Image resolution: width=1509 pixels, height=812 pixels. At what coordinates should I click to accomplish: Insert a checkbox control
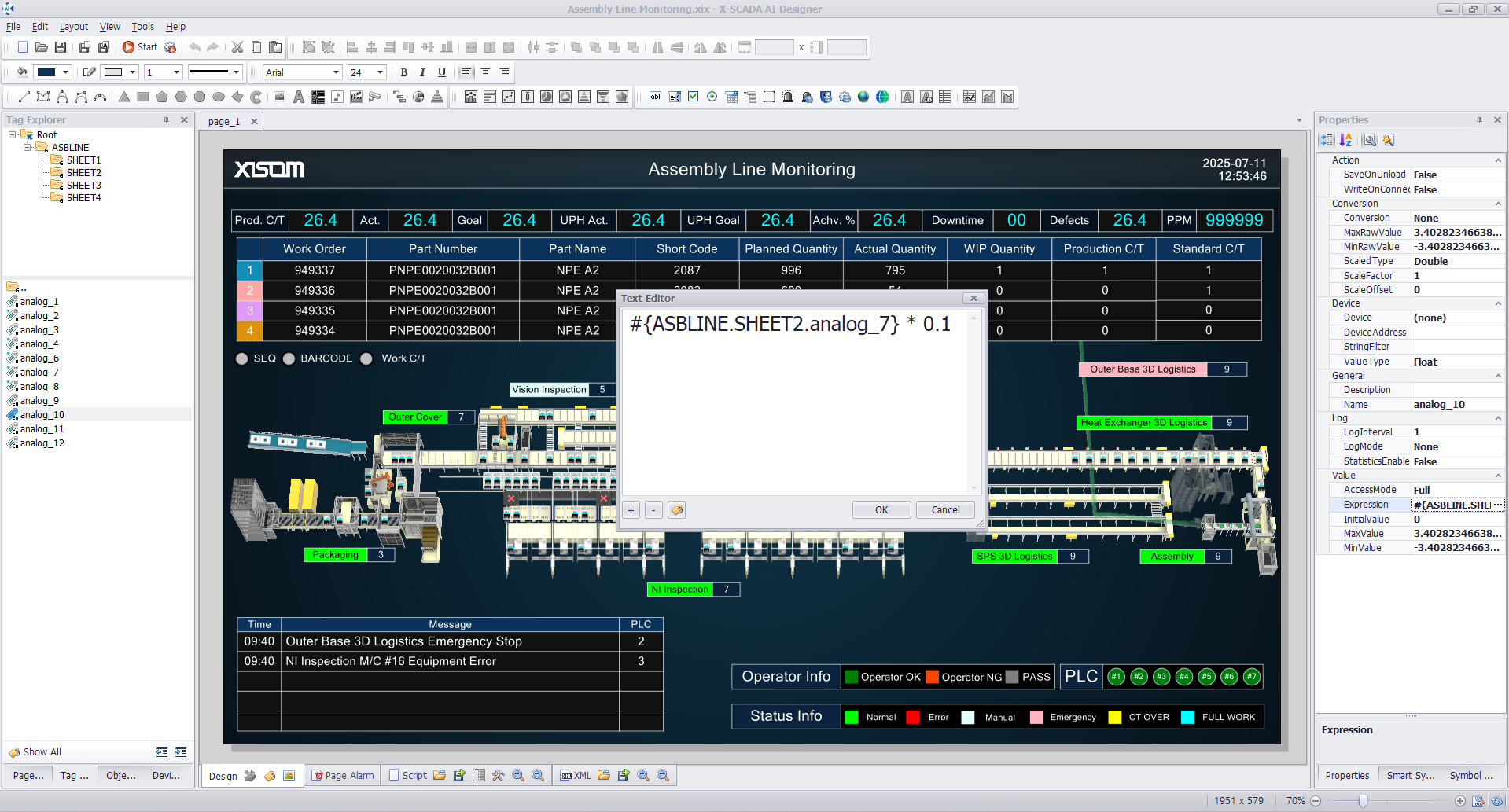pos(693,97)
